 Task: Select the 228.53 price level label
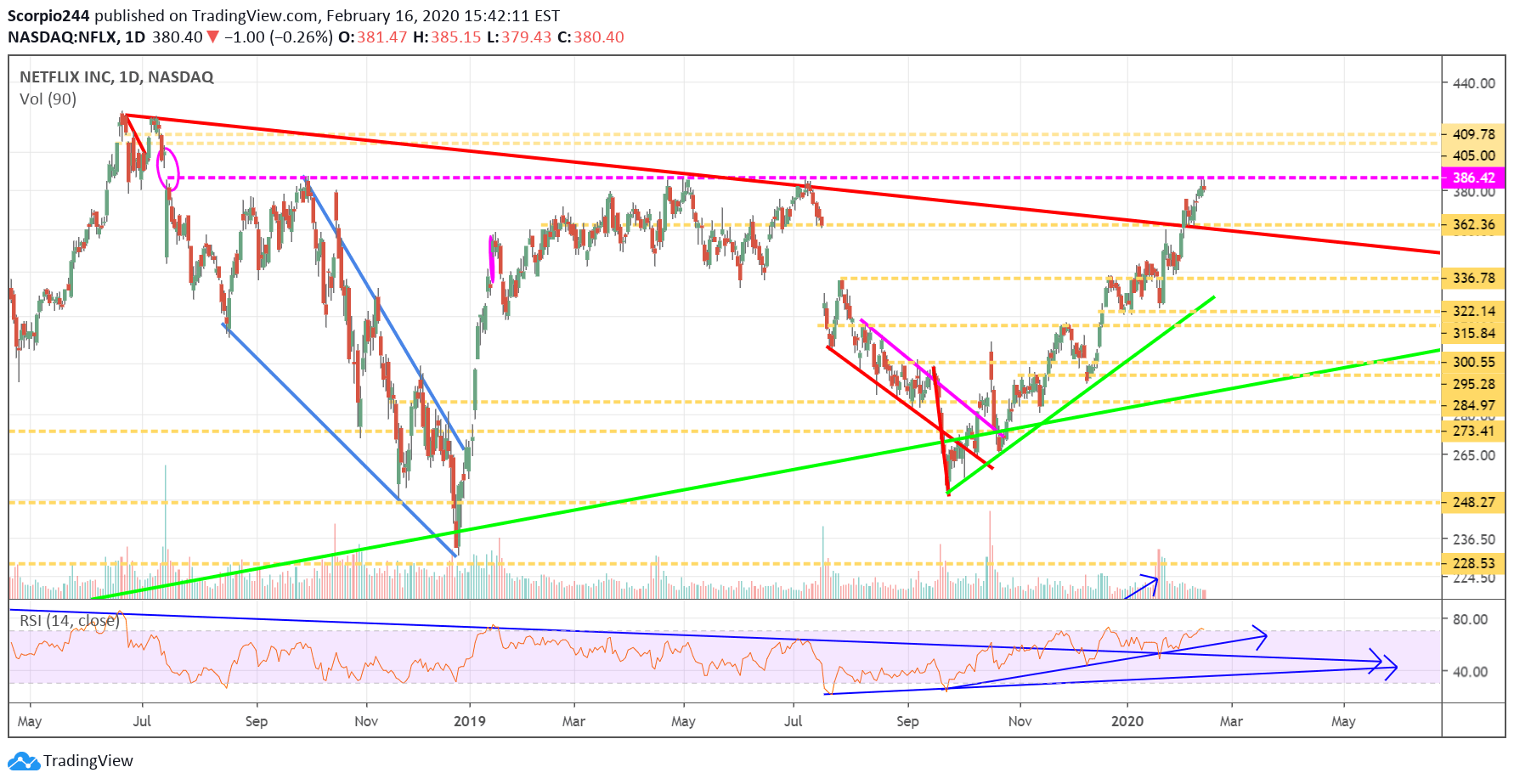[1473, 563]
